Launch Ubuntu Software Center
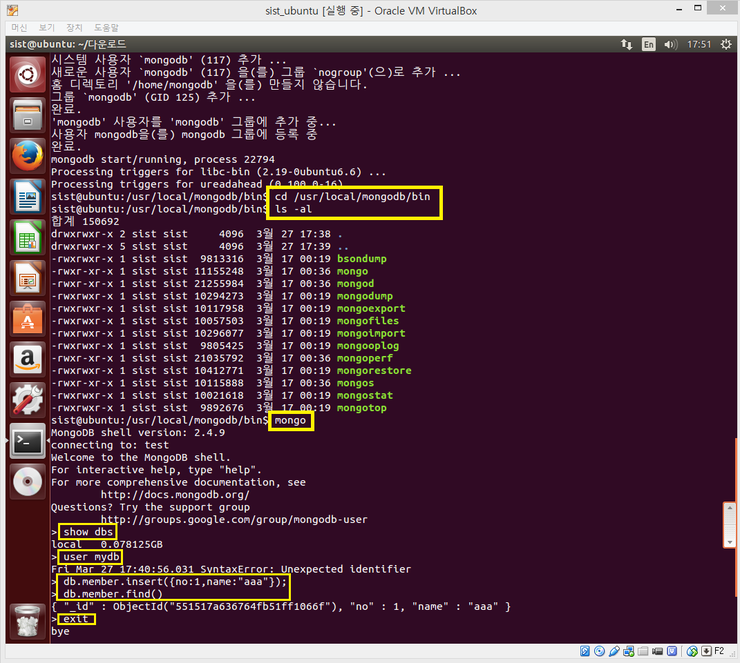 click(25, 319)
